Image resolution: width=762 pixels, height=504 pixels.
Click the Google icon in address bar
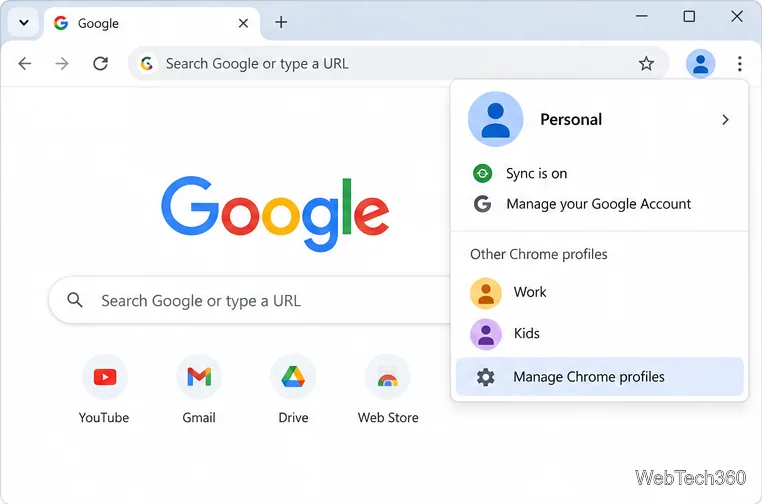tap(147, 63)
